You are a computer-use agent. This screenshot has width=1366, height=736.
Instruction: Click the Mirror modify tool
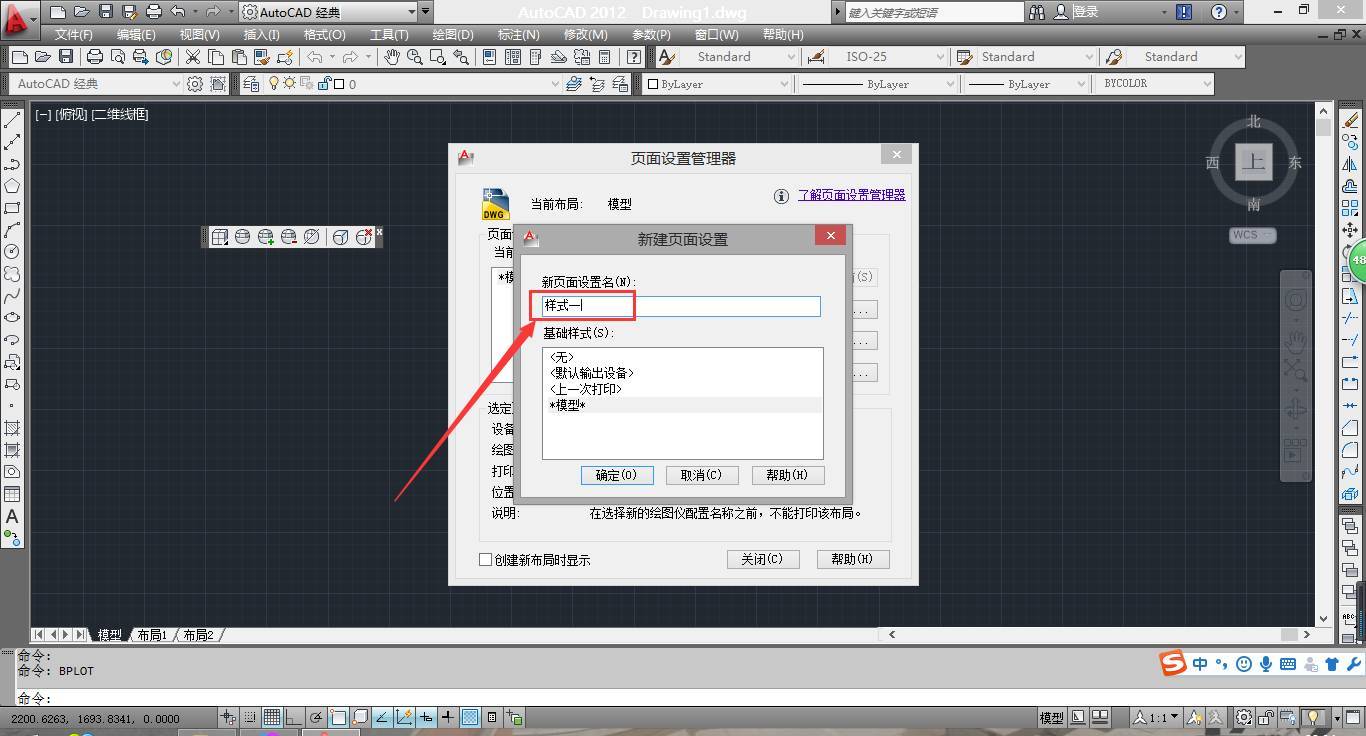(x=1351, y=164)
